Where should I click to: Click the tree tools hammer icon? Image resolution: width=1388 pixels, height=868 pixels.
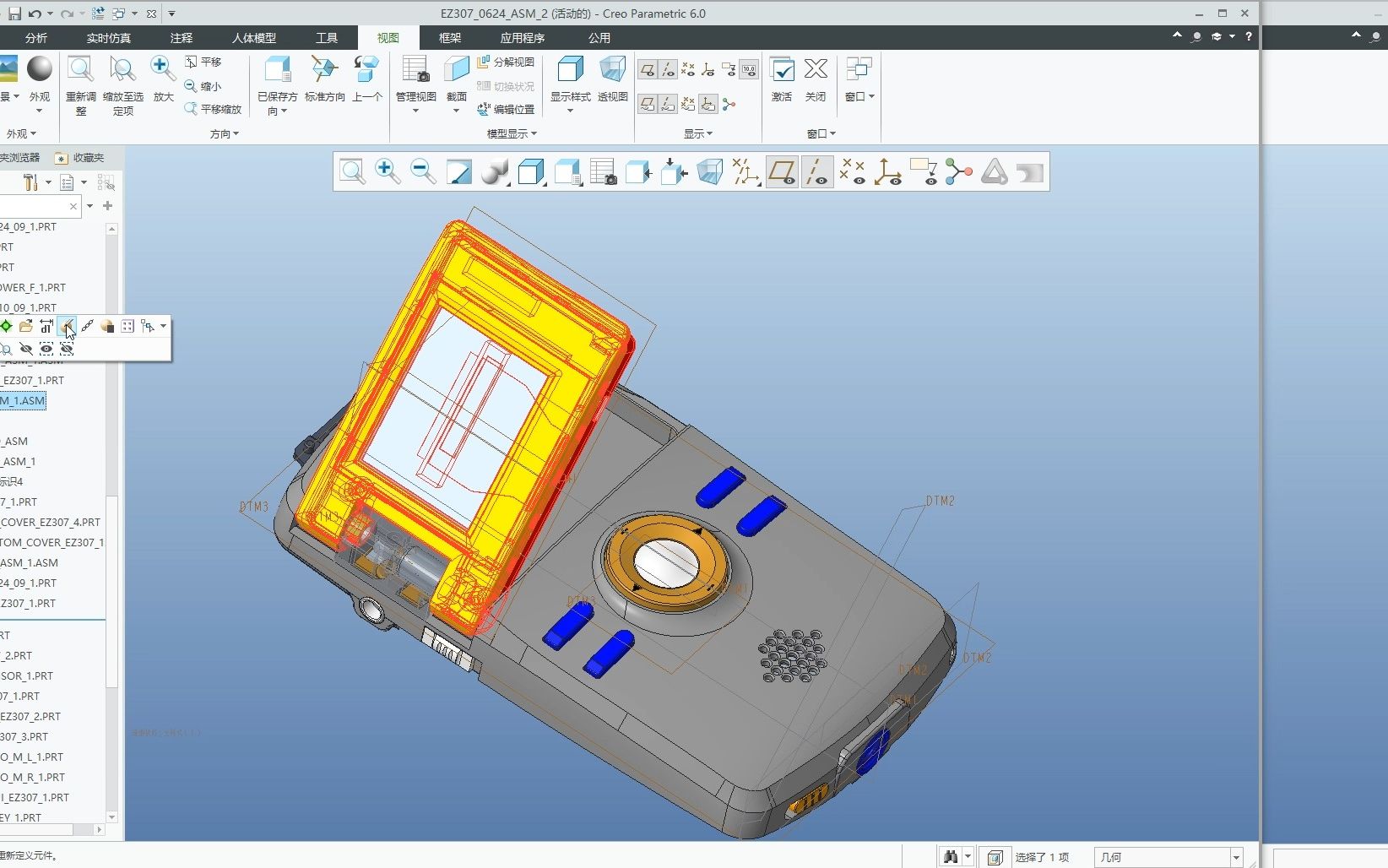click(x=30, y=182)
